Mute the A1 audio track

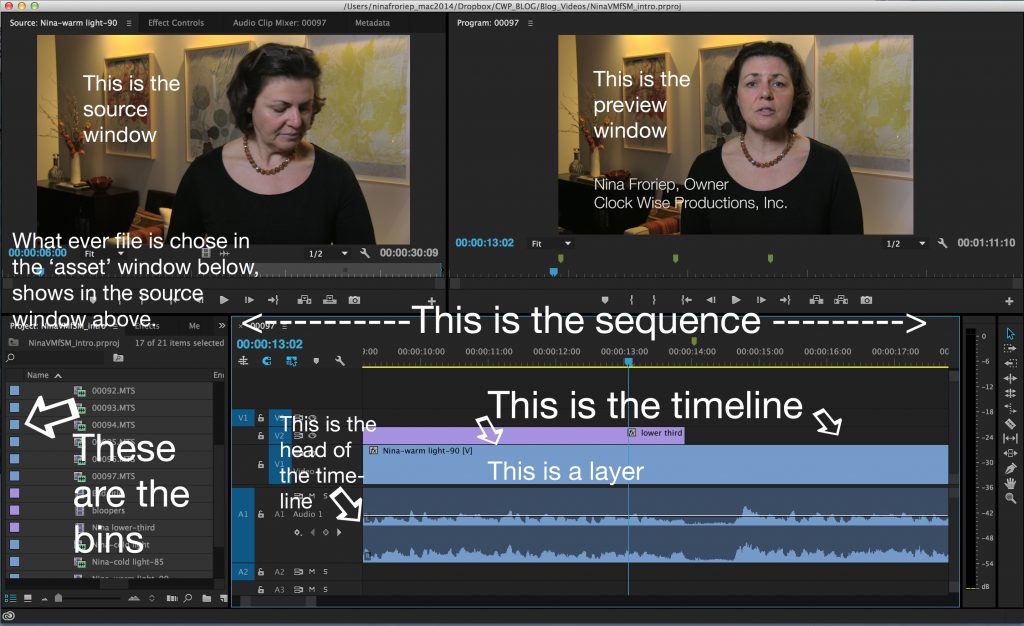tap(310, 494)
